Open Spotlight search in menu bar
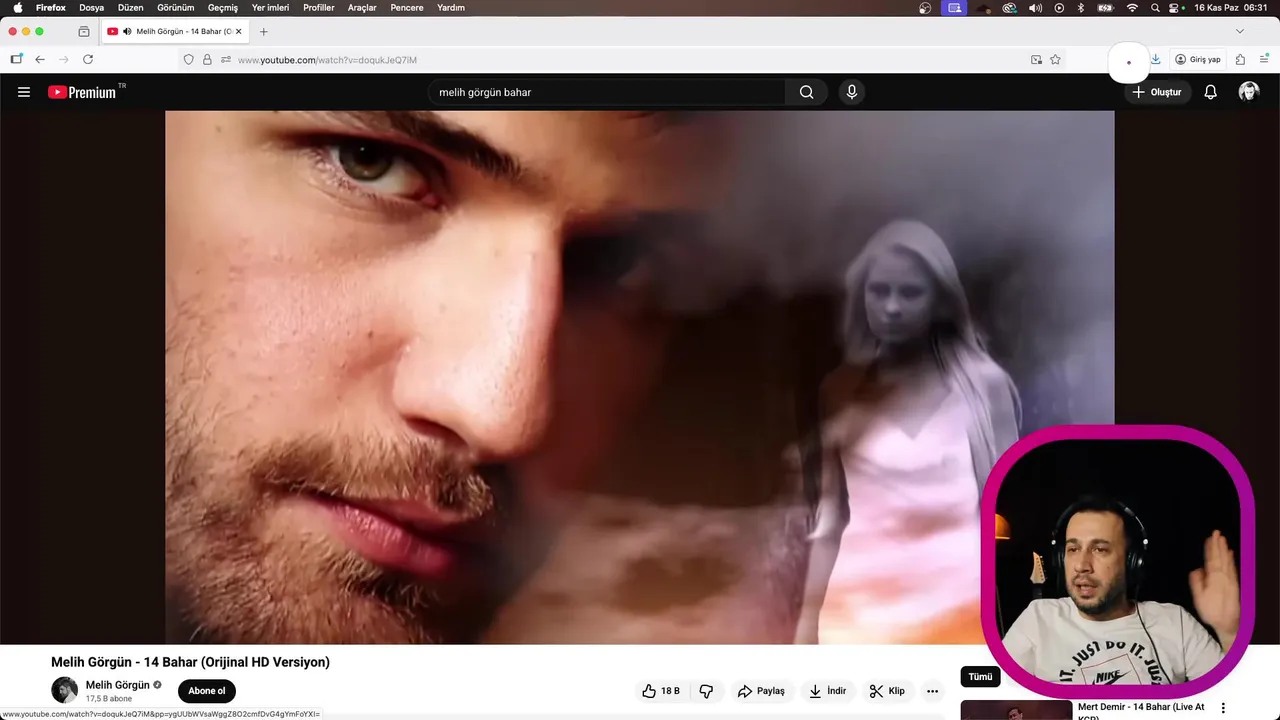Screen dimensions: 1280x720 [x=1155, y=8]
